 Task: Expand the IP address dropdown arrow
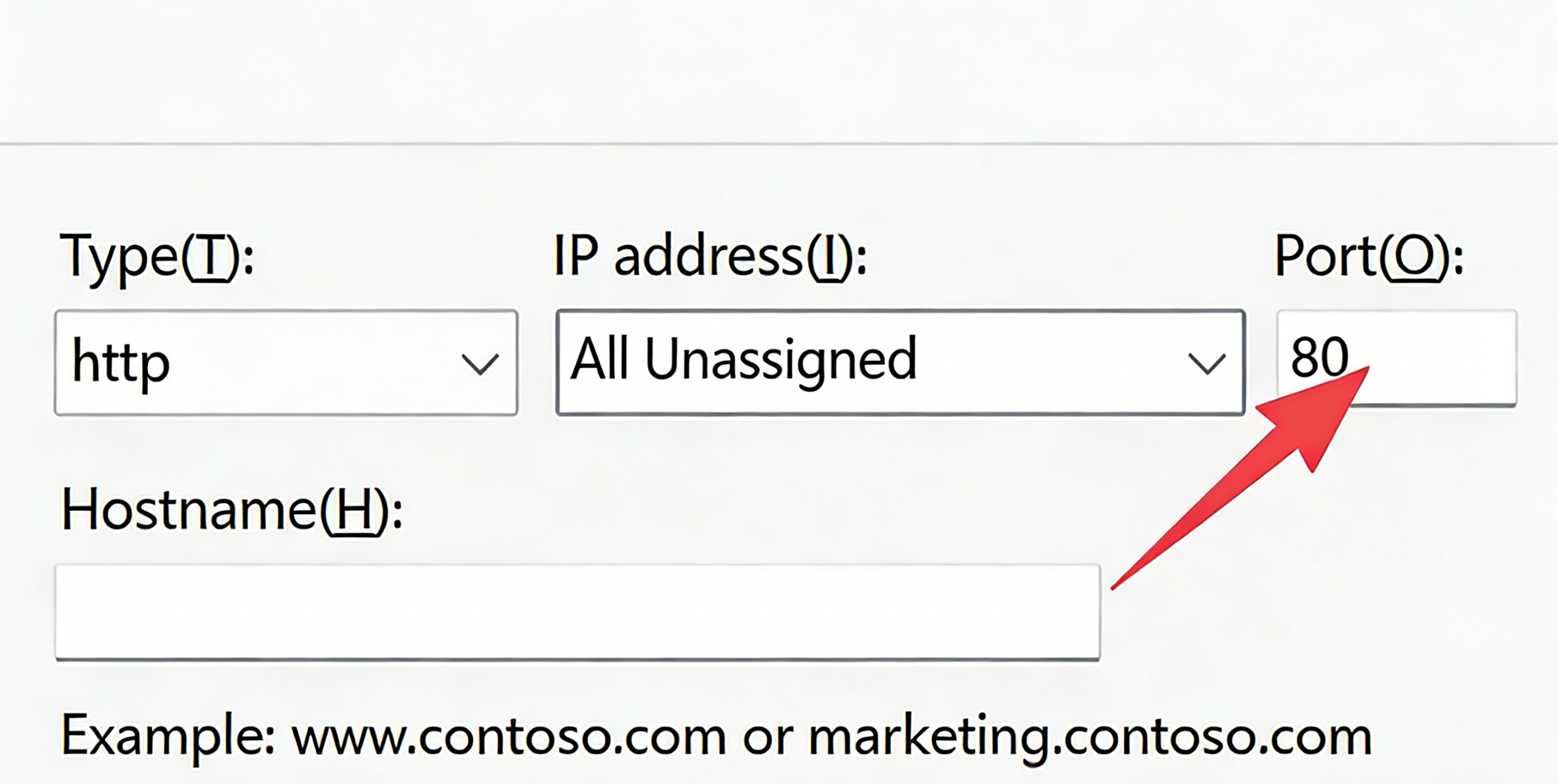(1206, 364)
